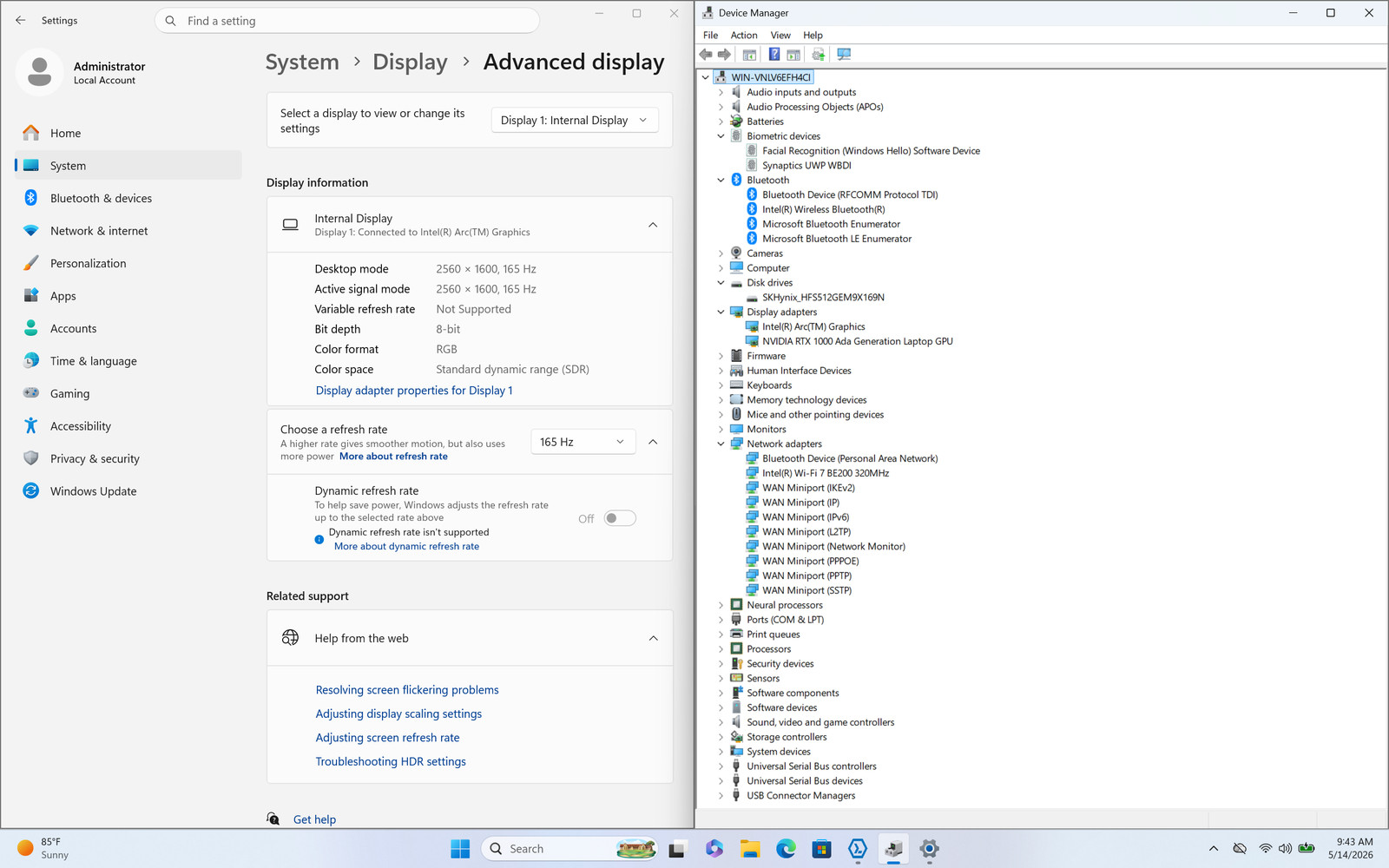The height and width of the screenshot is (868, 1389).
Task: Open the weather widget showing 85°F Sunny
Action: tap(43, 848)
